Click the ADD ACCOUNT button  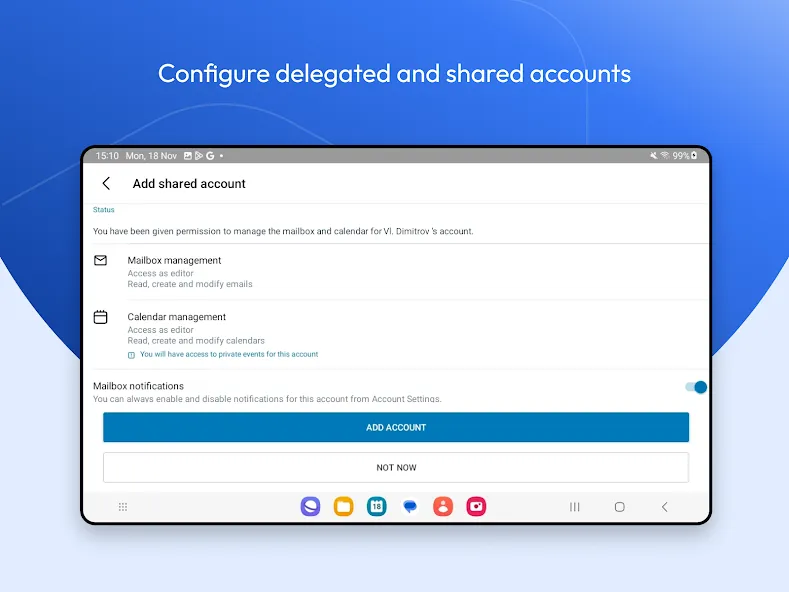396,427
